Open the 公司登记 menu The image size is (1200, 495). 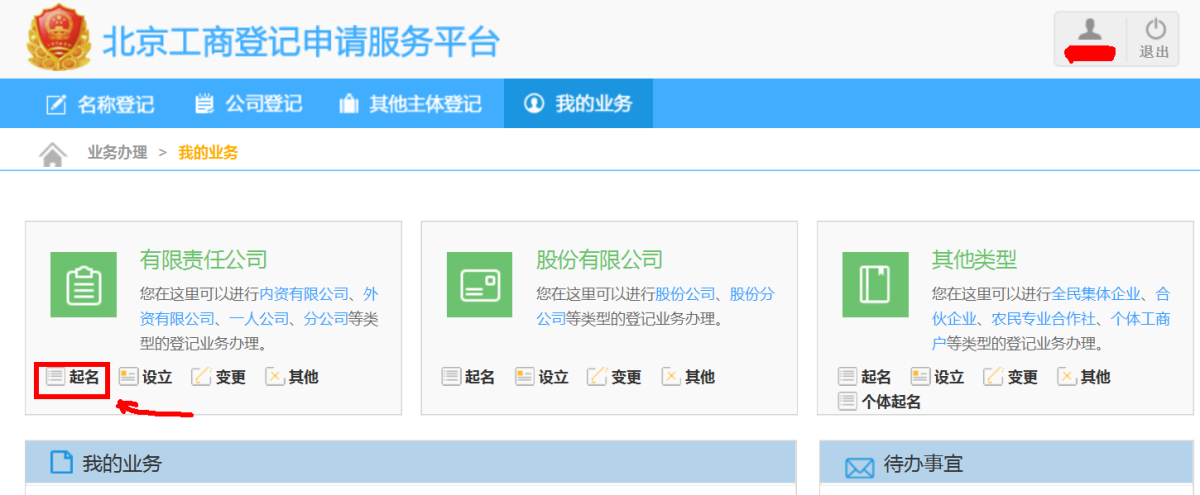[x=248, y=104]
